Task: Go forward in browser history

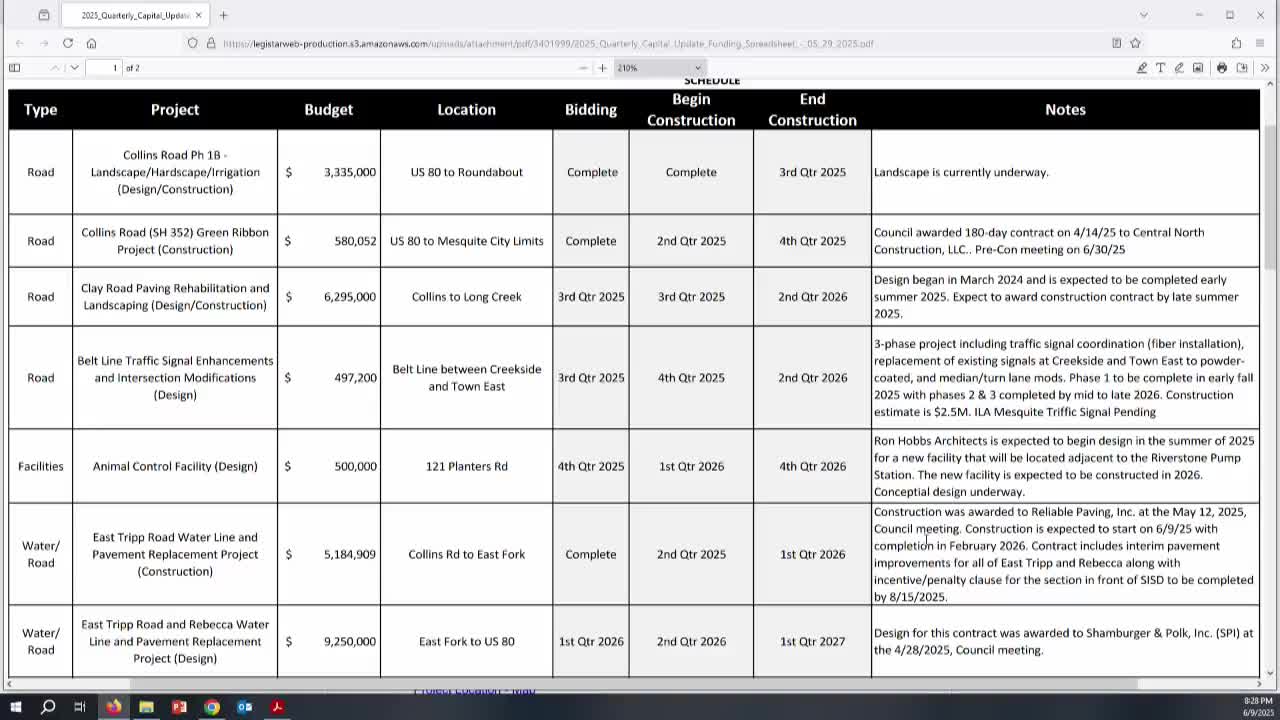Action: point(44,43)
